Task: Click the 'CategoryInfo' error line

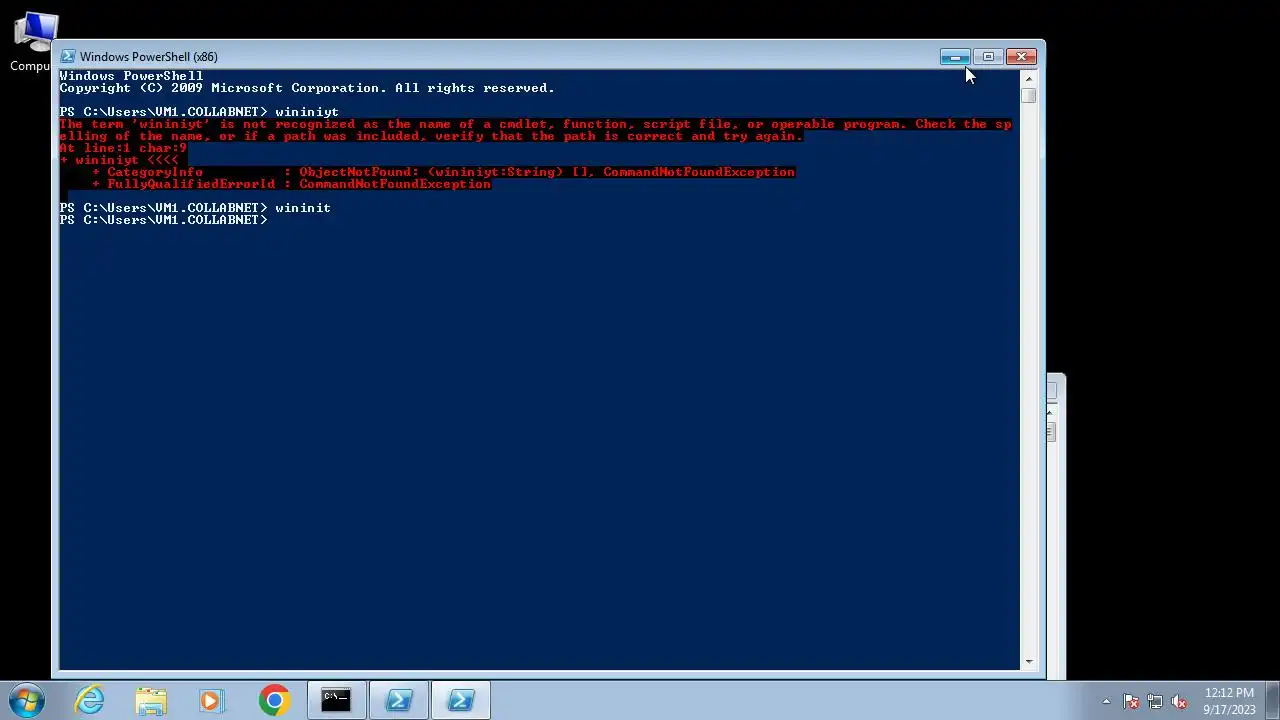Action: [x=443, y=172]
